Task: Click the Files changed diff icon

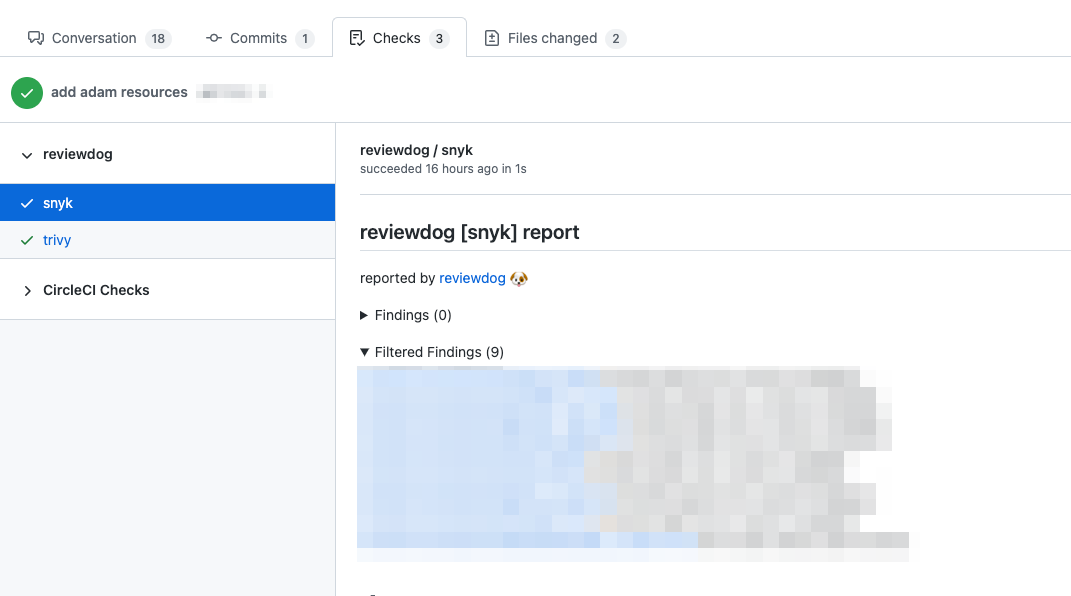Action: 492,38
